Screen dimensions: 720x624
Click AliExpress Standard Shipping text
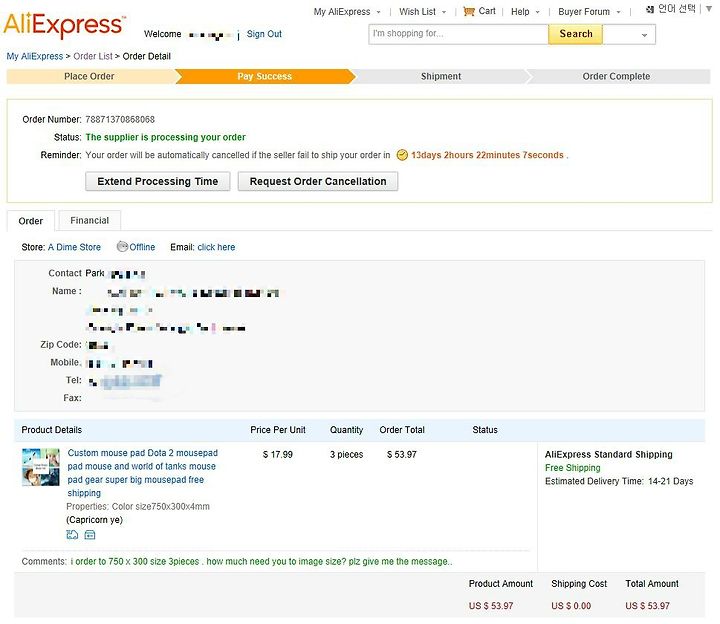point(608,455)
